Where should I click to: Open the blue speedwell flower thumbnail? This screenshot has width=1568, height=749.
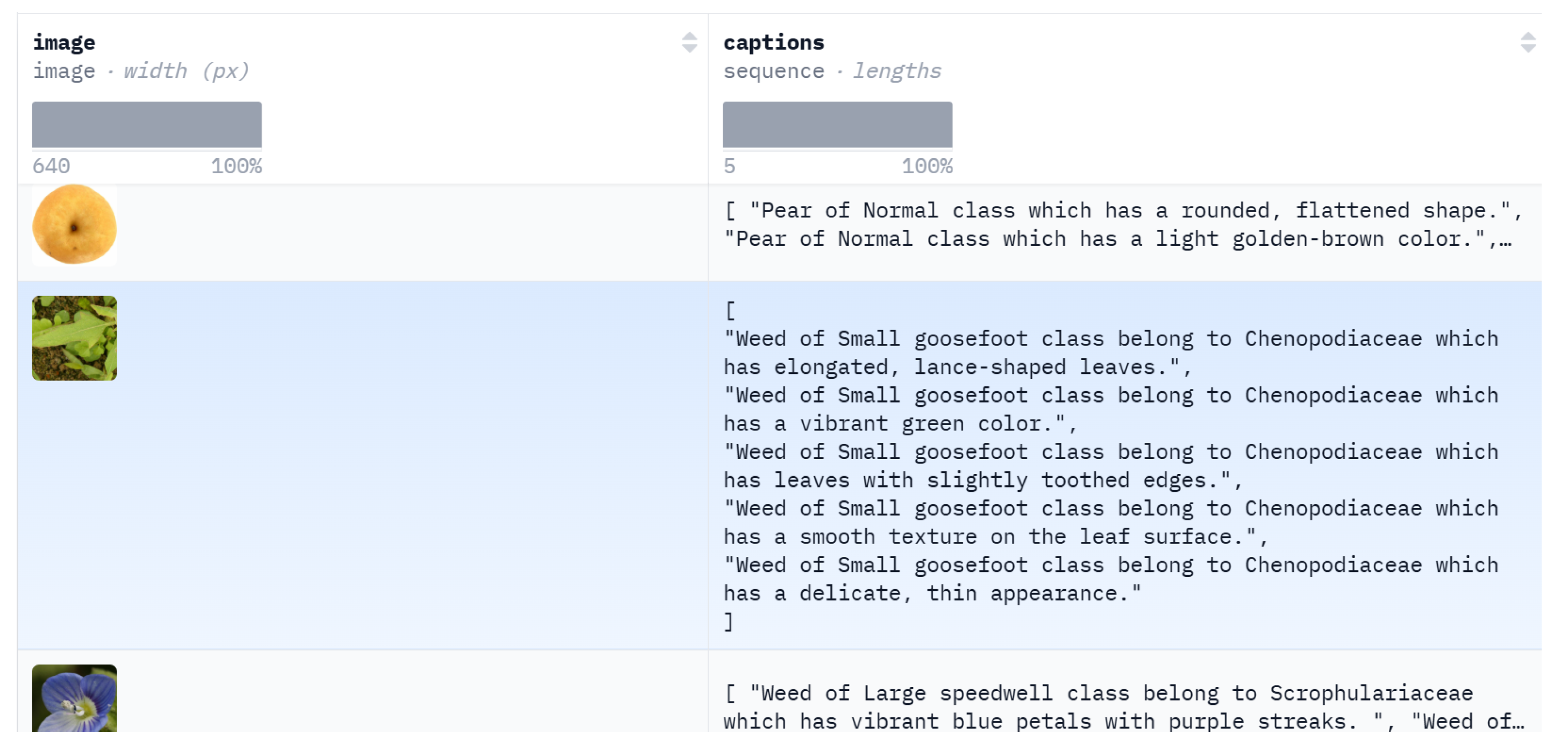(74, 698)
